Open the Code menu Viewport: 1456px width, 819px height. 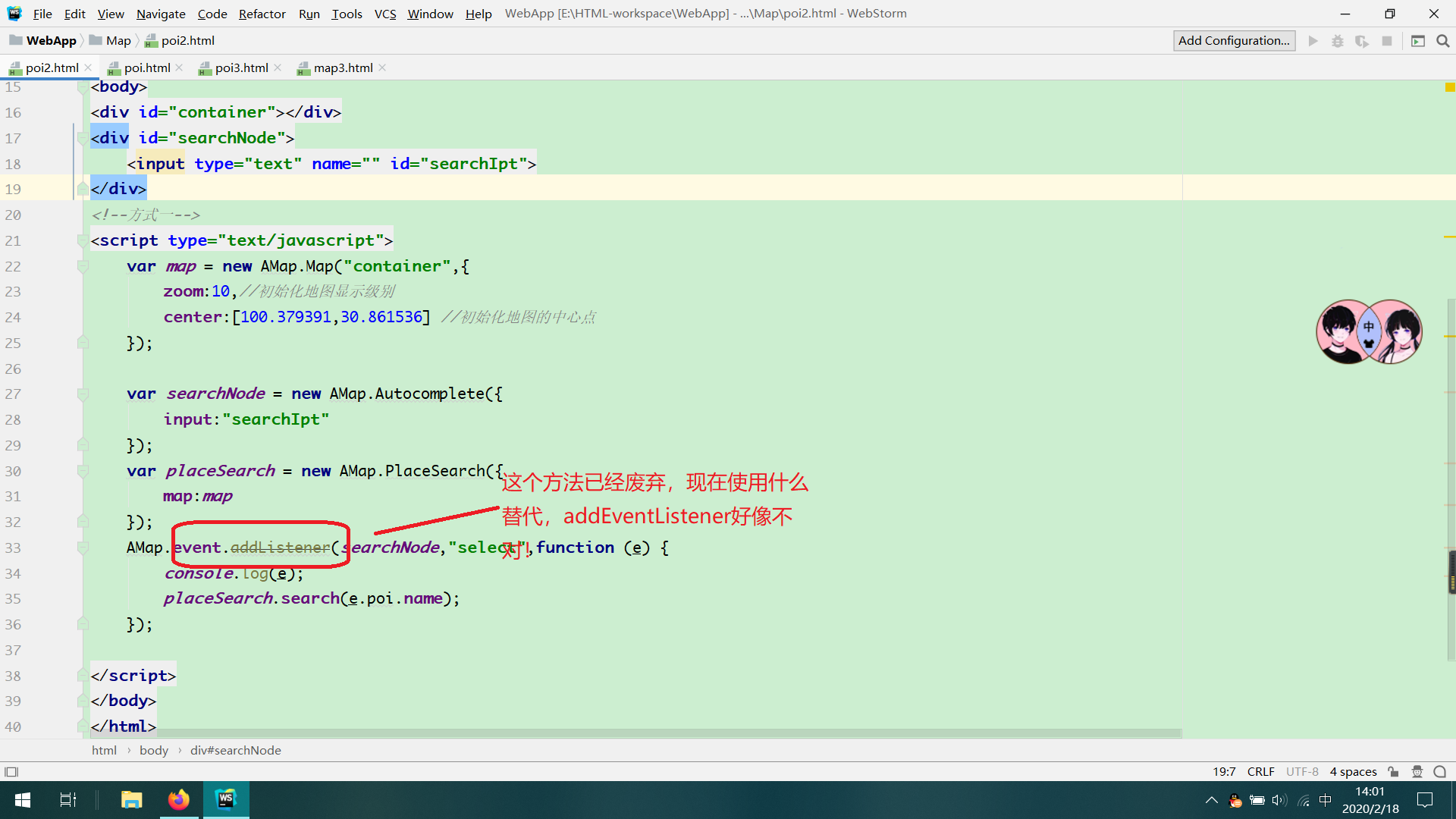tap(212, 14)
